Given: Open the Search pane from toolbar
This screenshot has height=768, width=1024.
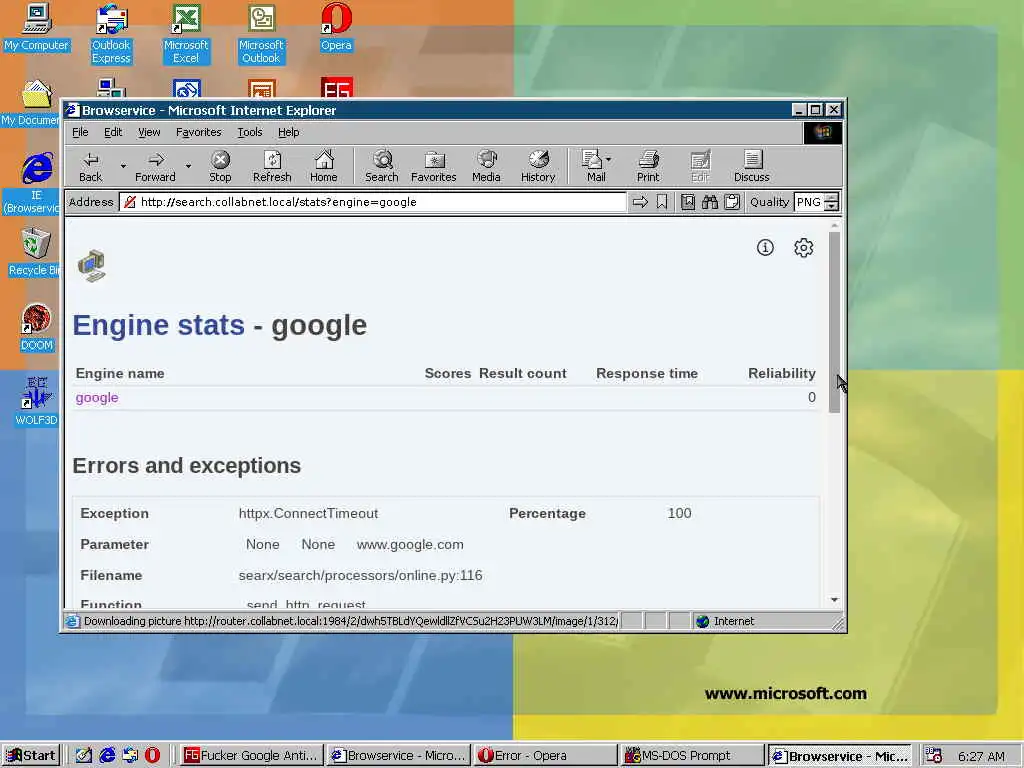Looking at the screenshot, I should click(x=381, y=167).
